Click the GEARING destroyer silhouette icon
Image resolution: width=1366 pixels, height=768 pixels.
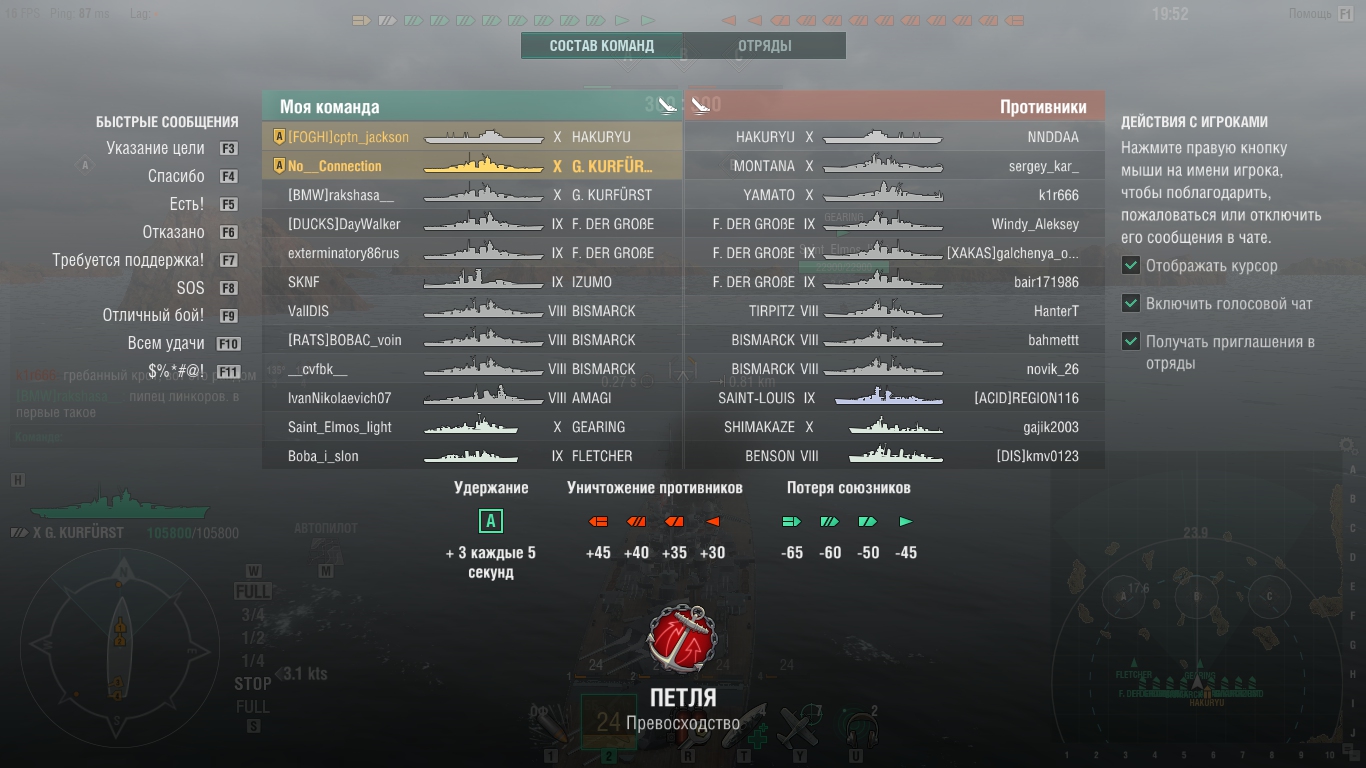tap(472, 427)
